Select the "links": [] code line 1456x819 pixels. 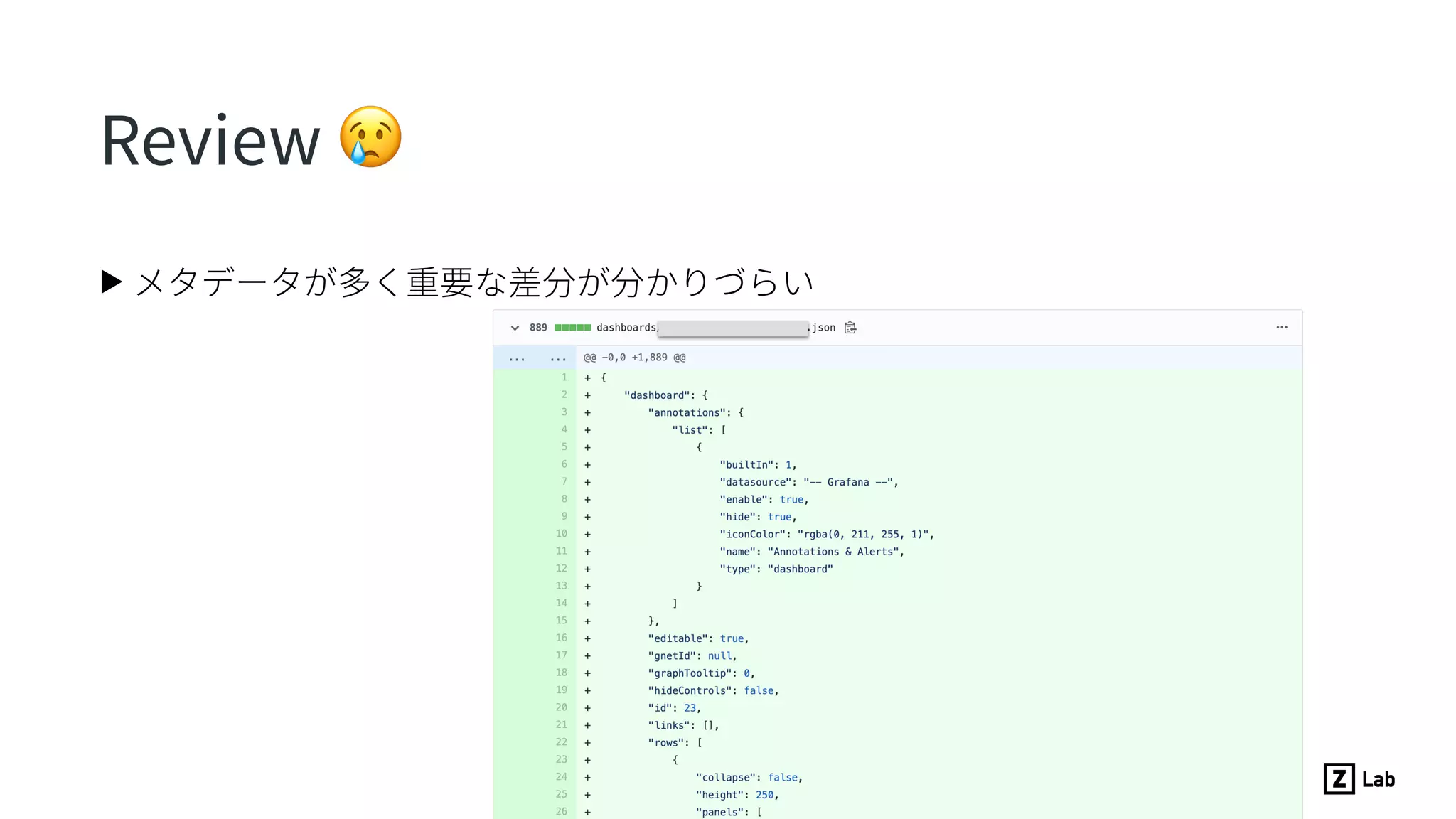683,725
